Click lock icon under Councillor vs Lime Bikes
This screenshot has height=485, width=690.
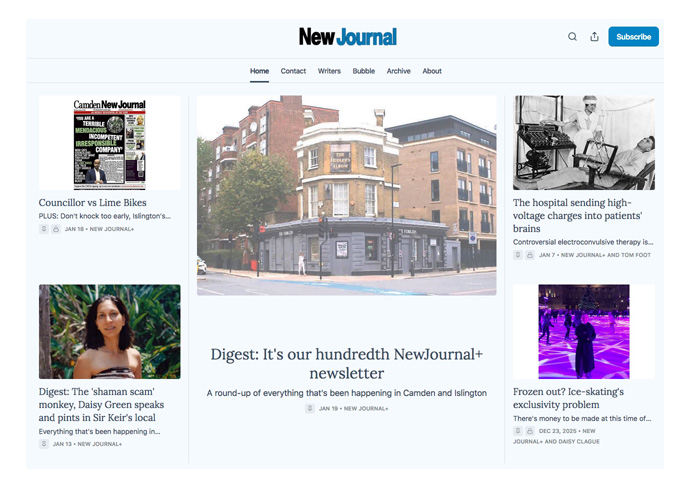56,229
